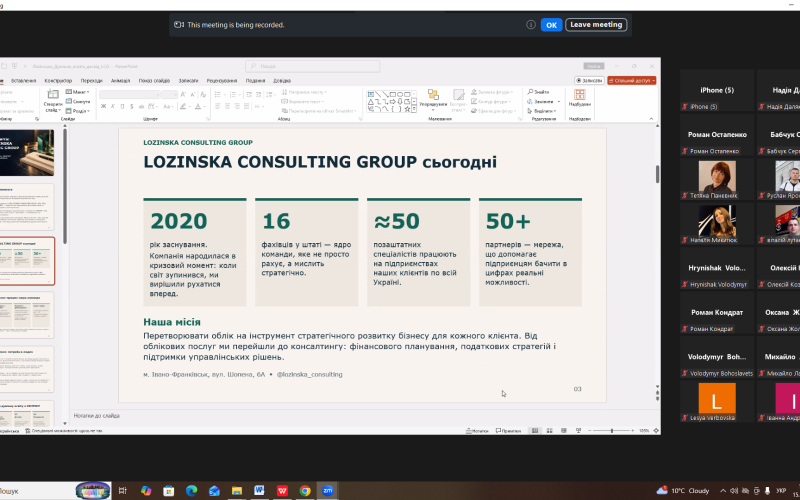Click the recording info icon in the banner
This screenshot has width=800, height=500.
point(531,24)
